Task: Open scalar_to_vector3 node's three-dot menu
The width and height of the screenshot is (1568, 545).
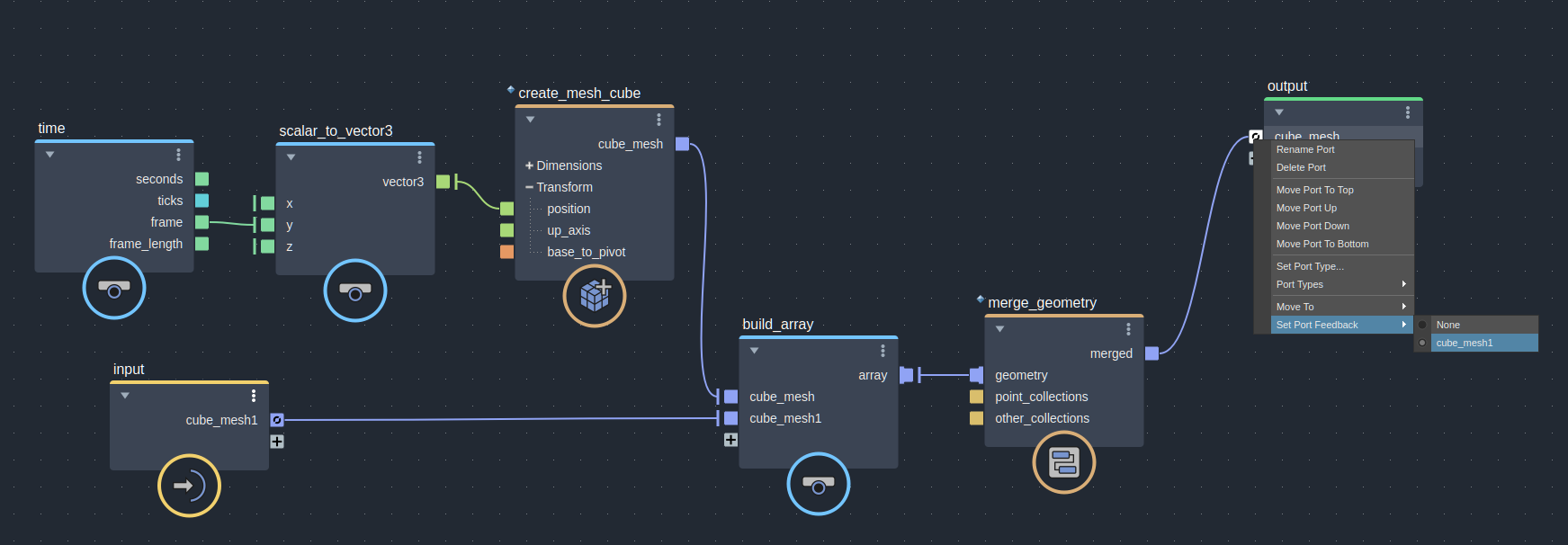Action: [x=419, y=157]
